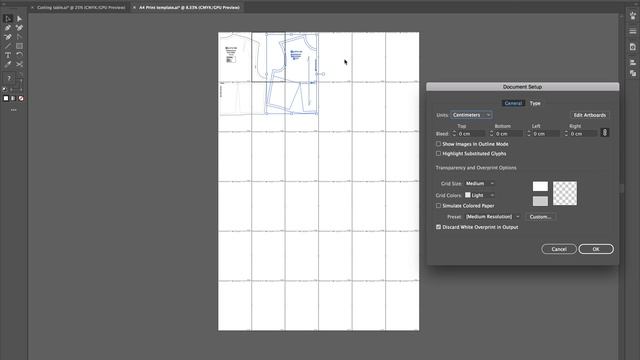Click the Left bleed input field

pyautogui.click(x=546, y=133)
